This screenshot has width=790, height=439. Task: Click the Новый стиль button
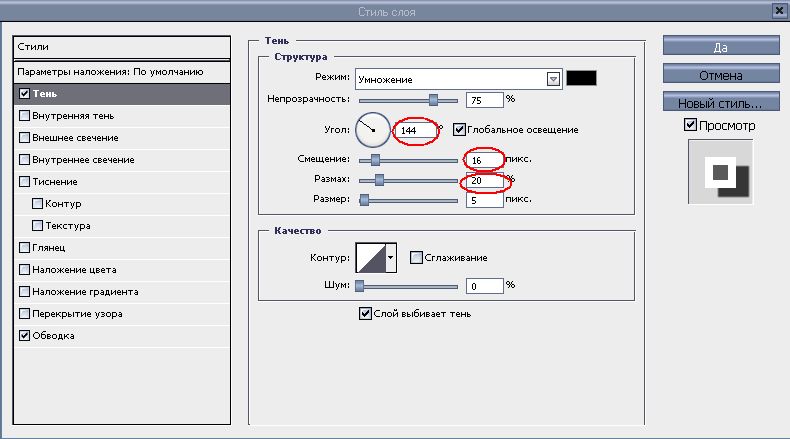coord(720,103)
